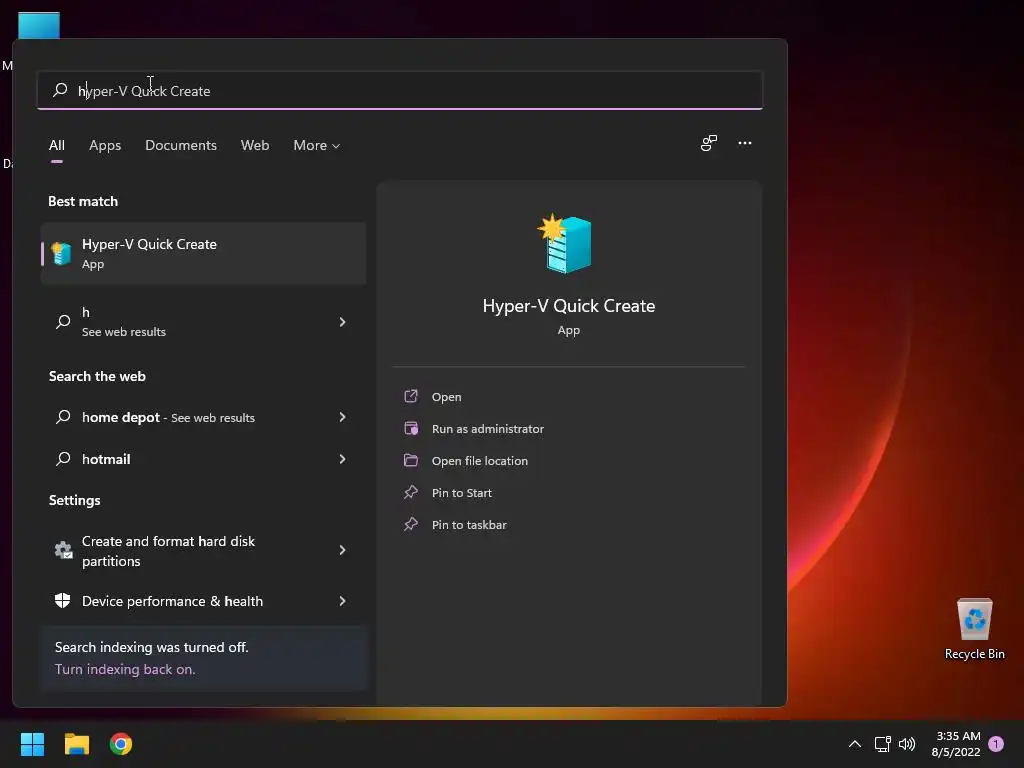Image resolution: width=1024 pixels, height=768 pixels.
Task: Click Open in the detail pane
Action: pyautogui.click(x=446, y=397)
